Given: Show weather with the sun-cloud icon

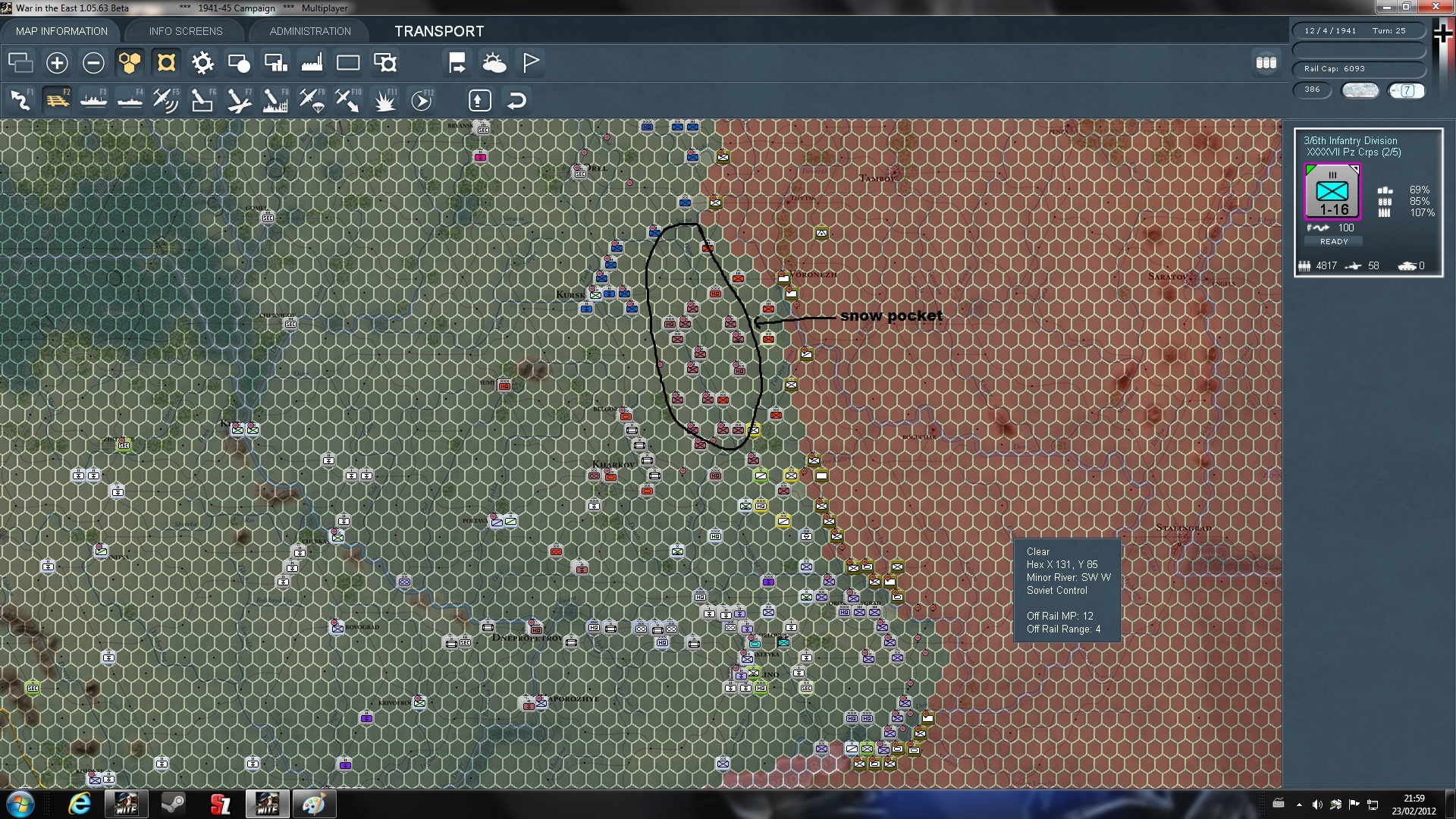Looking at the screenshot, I should [x=494, y=63].
